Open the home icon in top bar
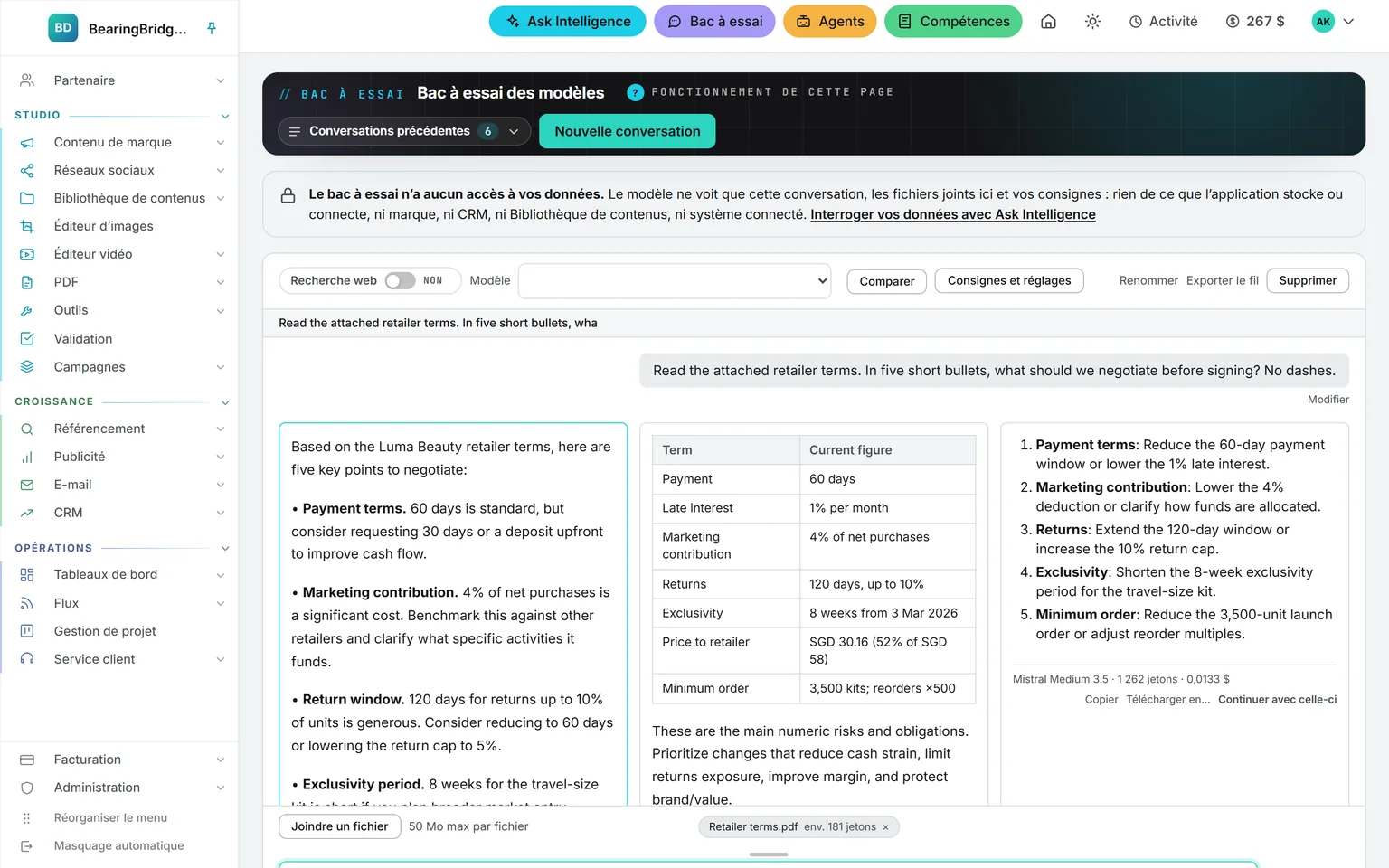The width and height of the screenshot is (1389, 868). click(x=1048, y=22)
